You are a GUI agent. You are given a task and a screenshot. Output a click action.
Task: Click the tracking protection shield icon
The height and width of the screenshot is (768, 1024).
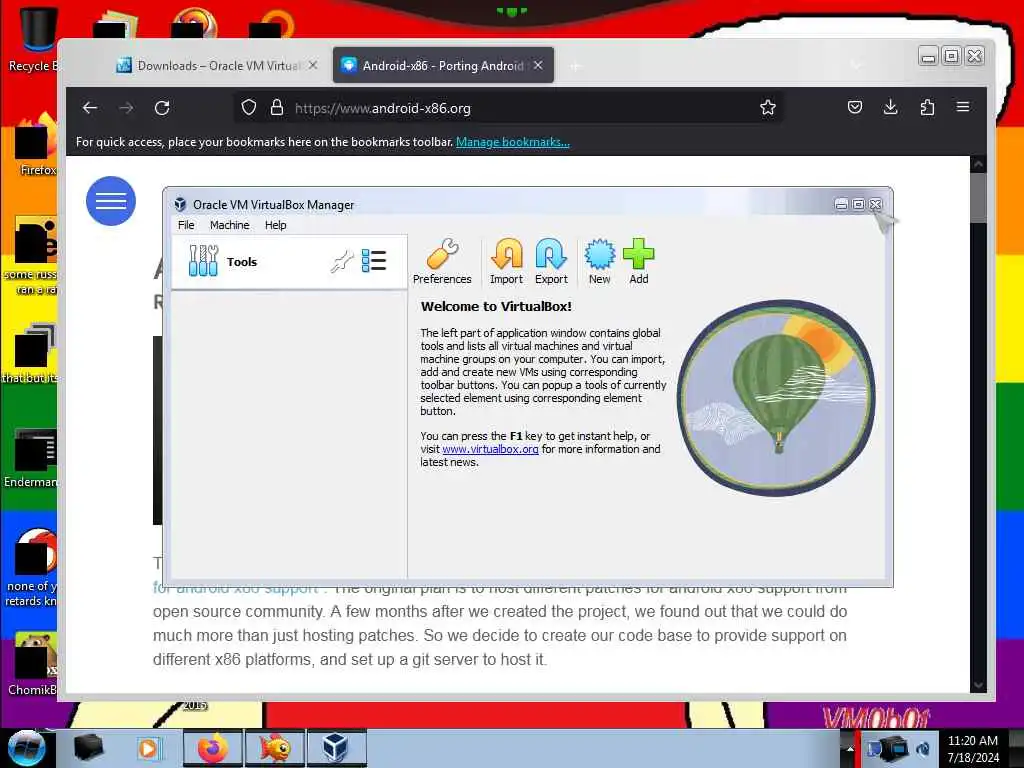pos(249,108)
